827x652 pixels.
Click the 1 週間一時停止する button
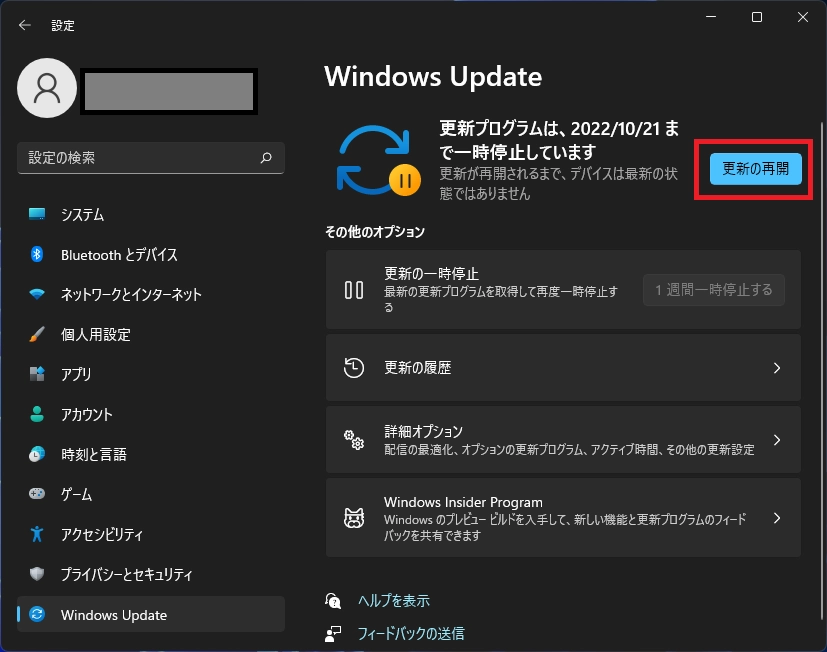[x=713, y=290]
